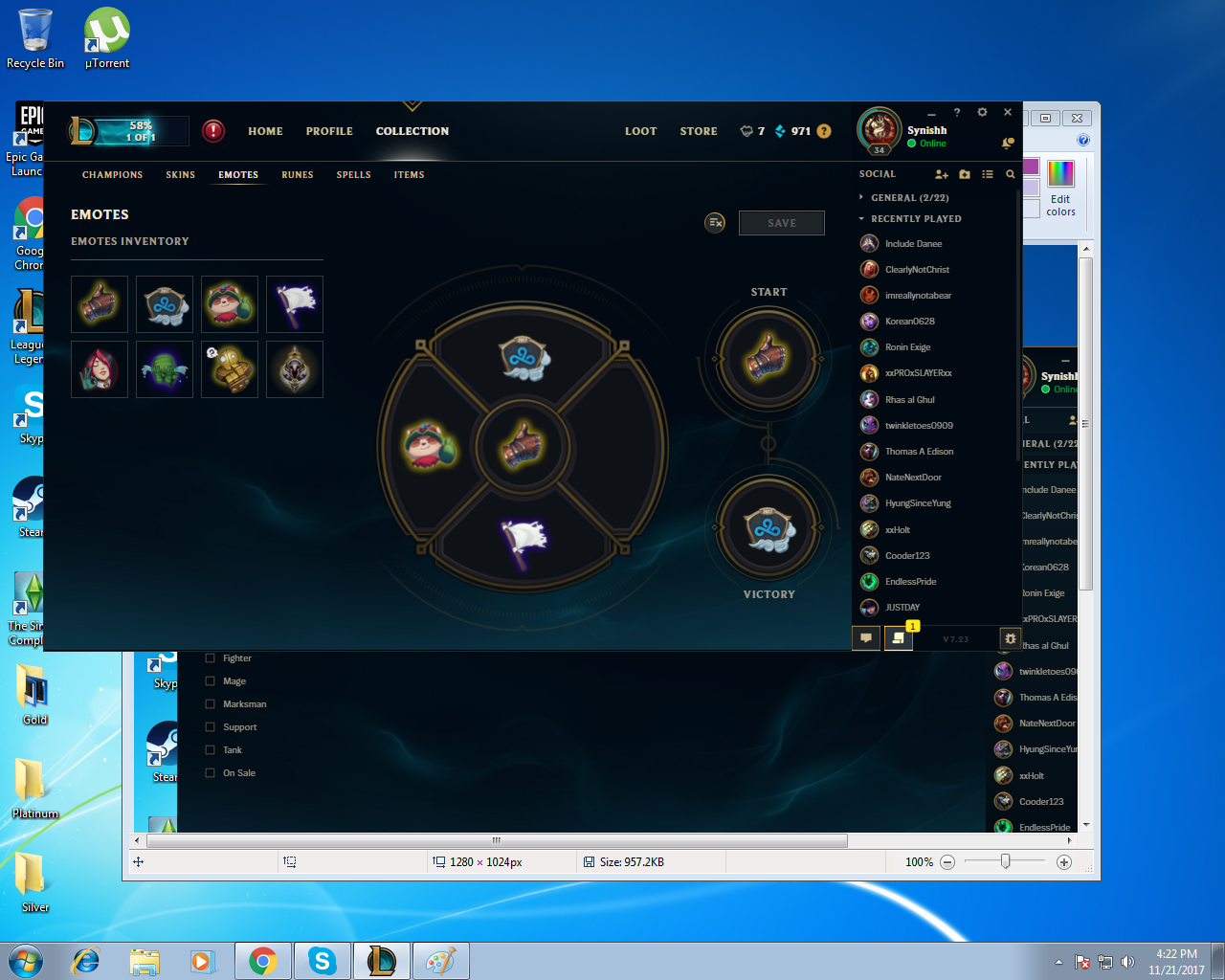The height and width of the screenshot is (980, 1225).
Task: Click the gear icon beside version V7.23
Action: point(1010,638)
